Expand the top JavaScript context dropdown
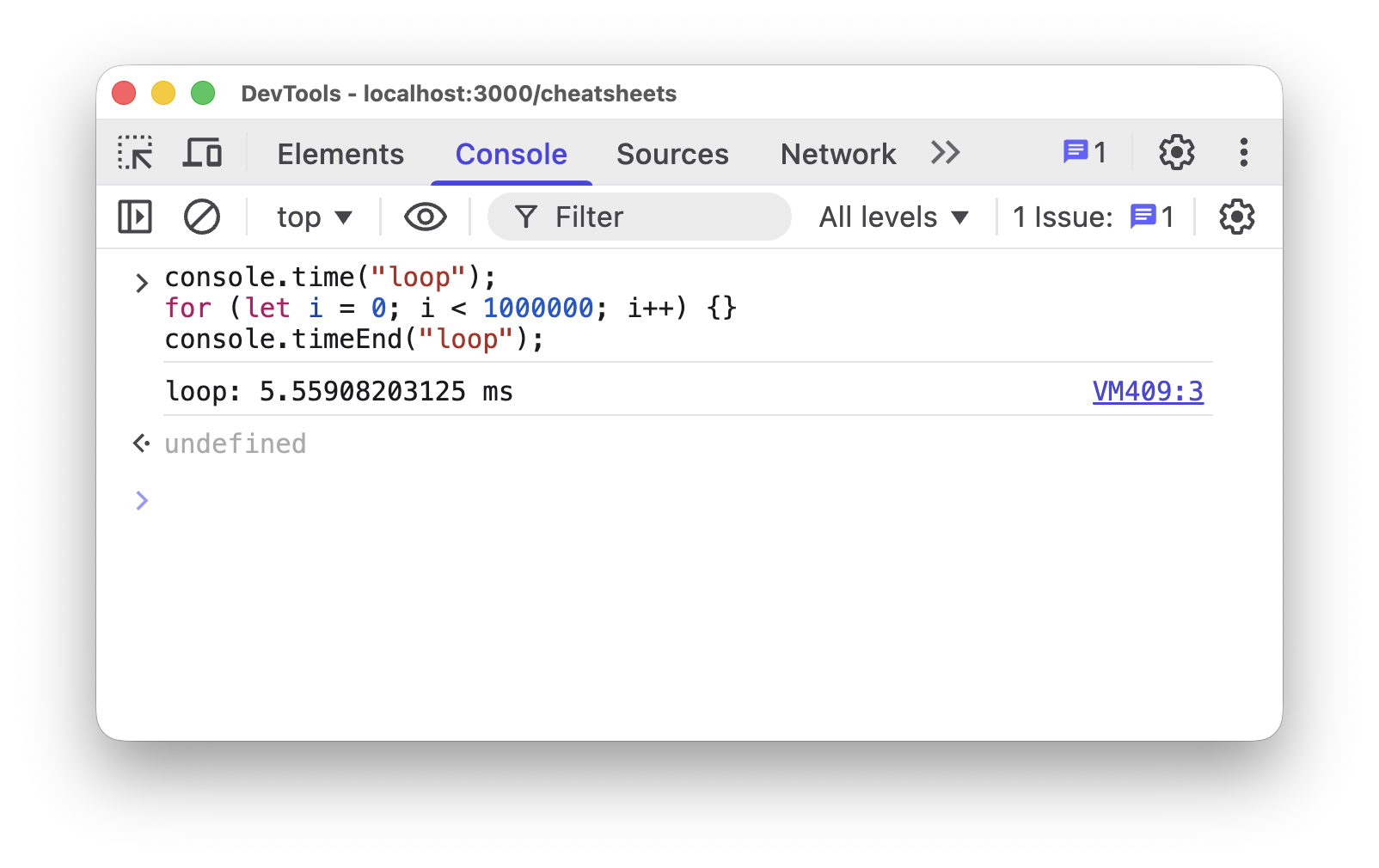This screenshot has width=1379, height=868. coord(315,217)
